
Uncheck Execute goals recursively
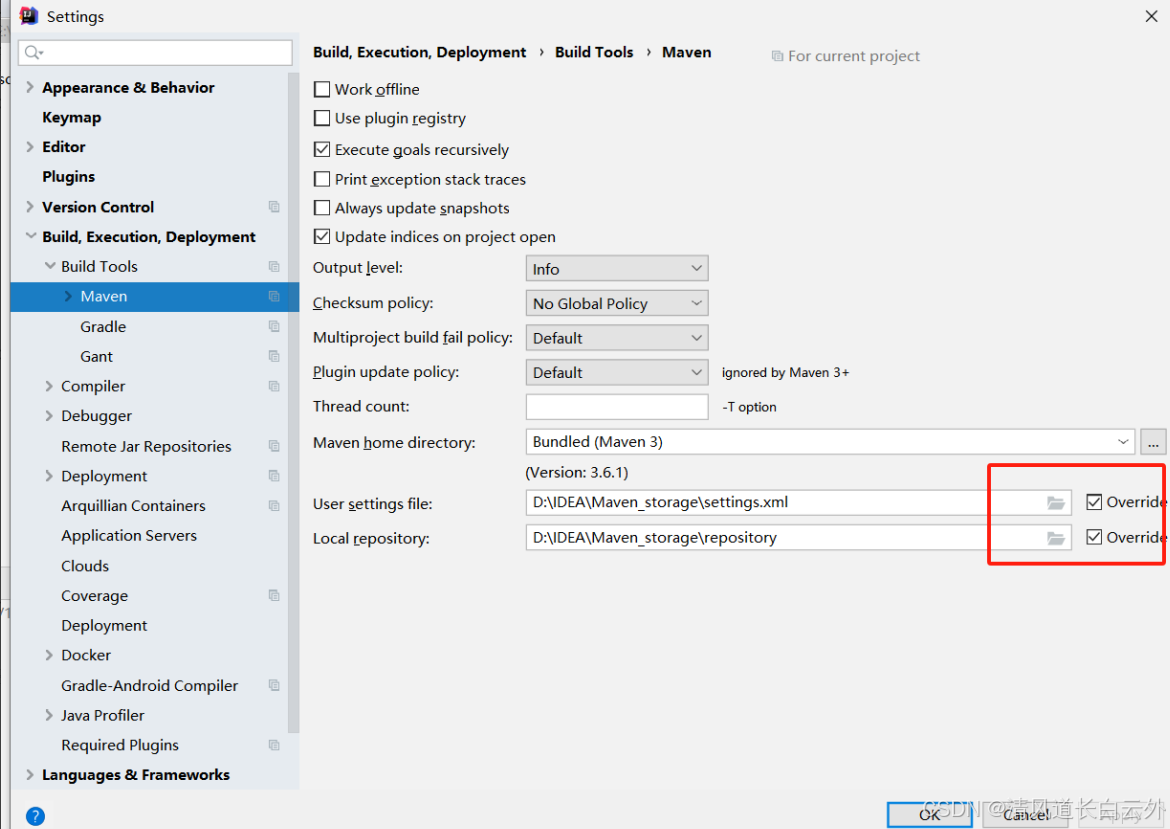pyautogui.click(x=322, y=149)
